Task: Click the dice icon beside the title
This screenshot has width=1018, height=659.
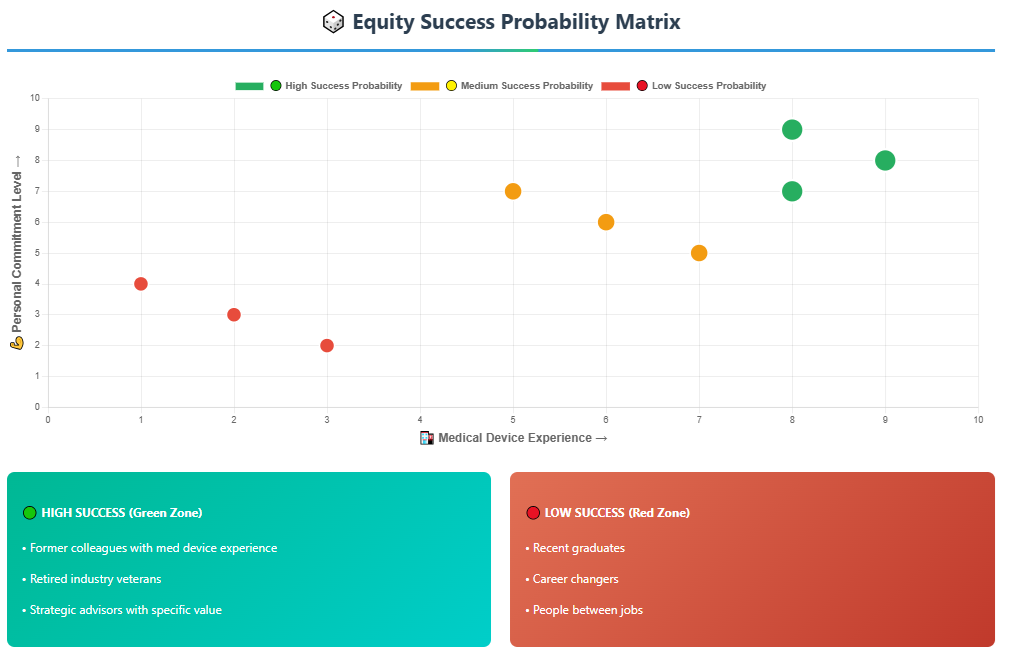Action: click(x=333, y=22)
